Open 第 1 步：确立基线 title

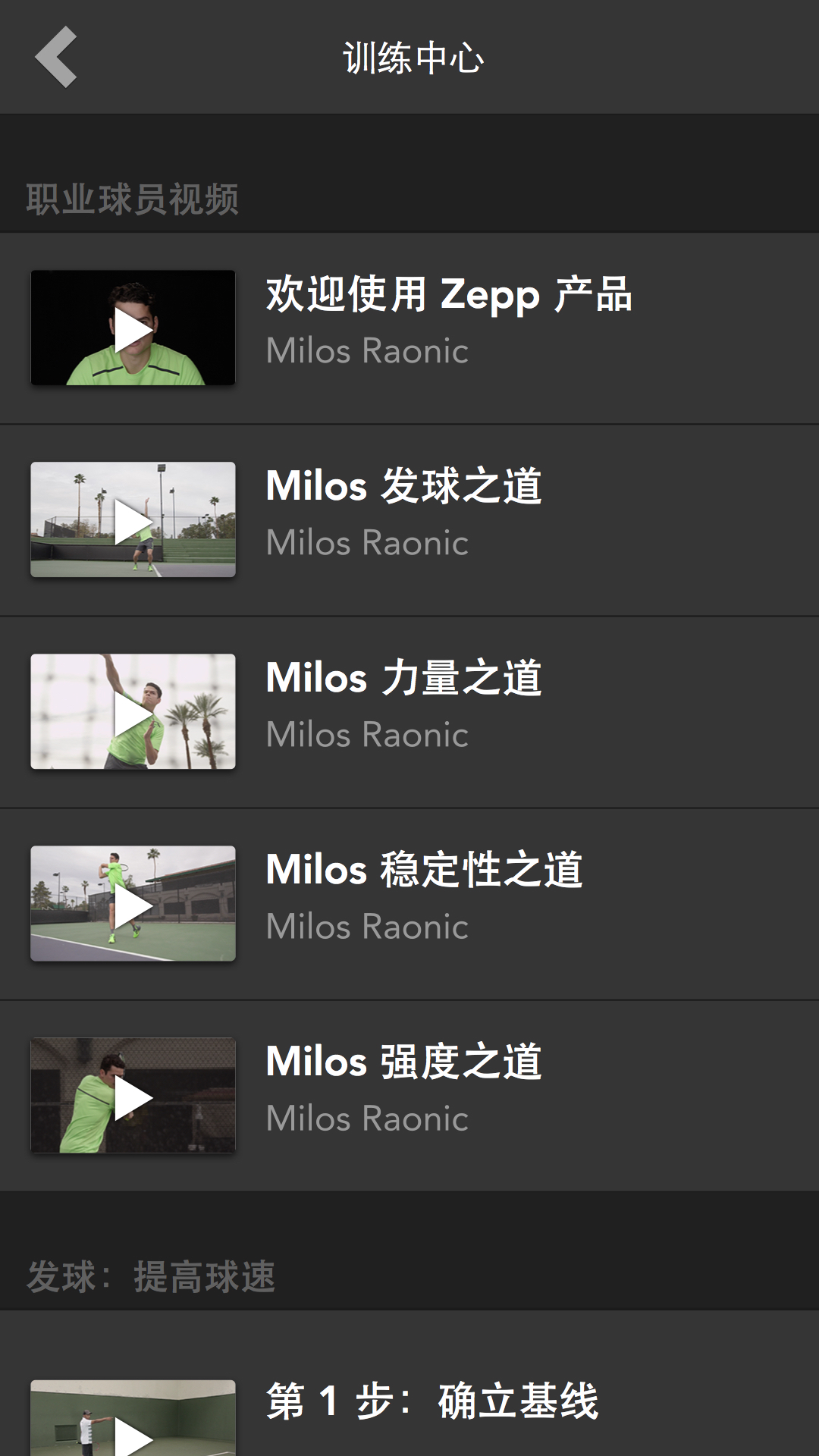coord(432,1401)
